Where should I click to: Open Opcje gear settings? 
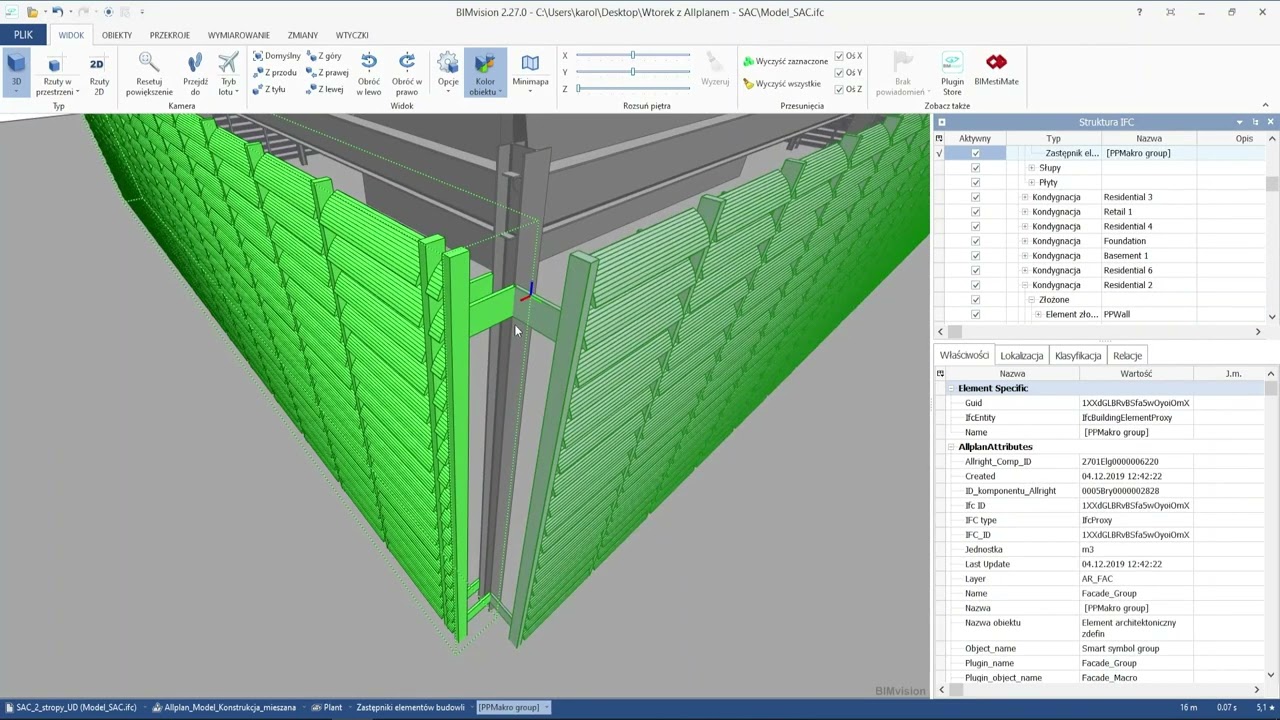coord(448,74)
